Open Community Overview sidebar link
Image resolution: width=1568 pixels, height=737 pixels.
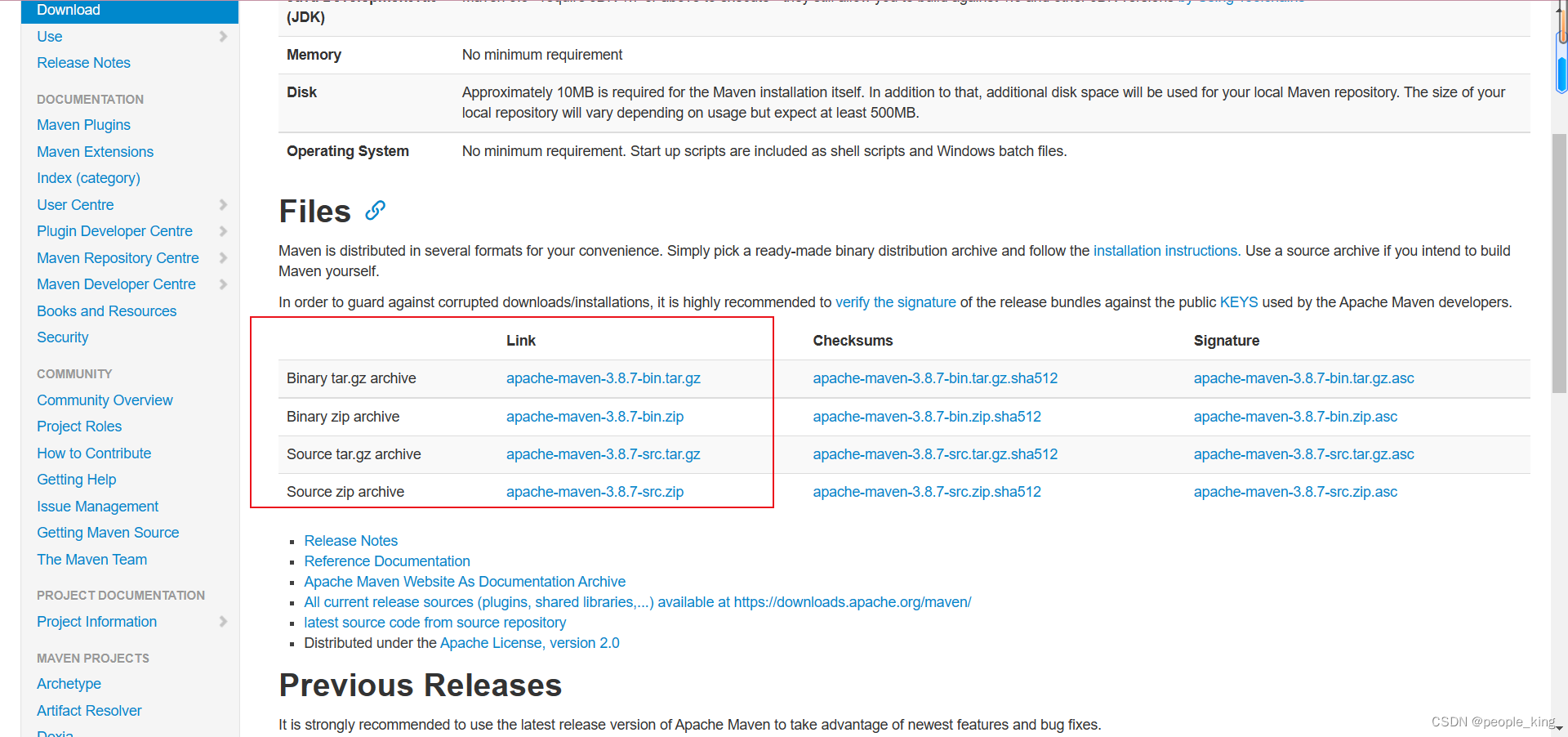105,400
